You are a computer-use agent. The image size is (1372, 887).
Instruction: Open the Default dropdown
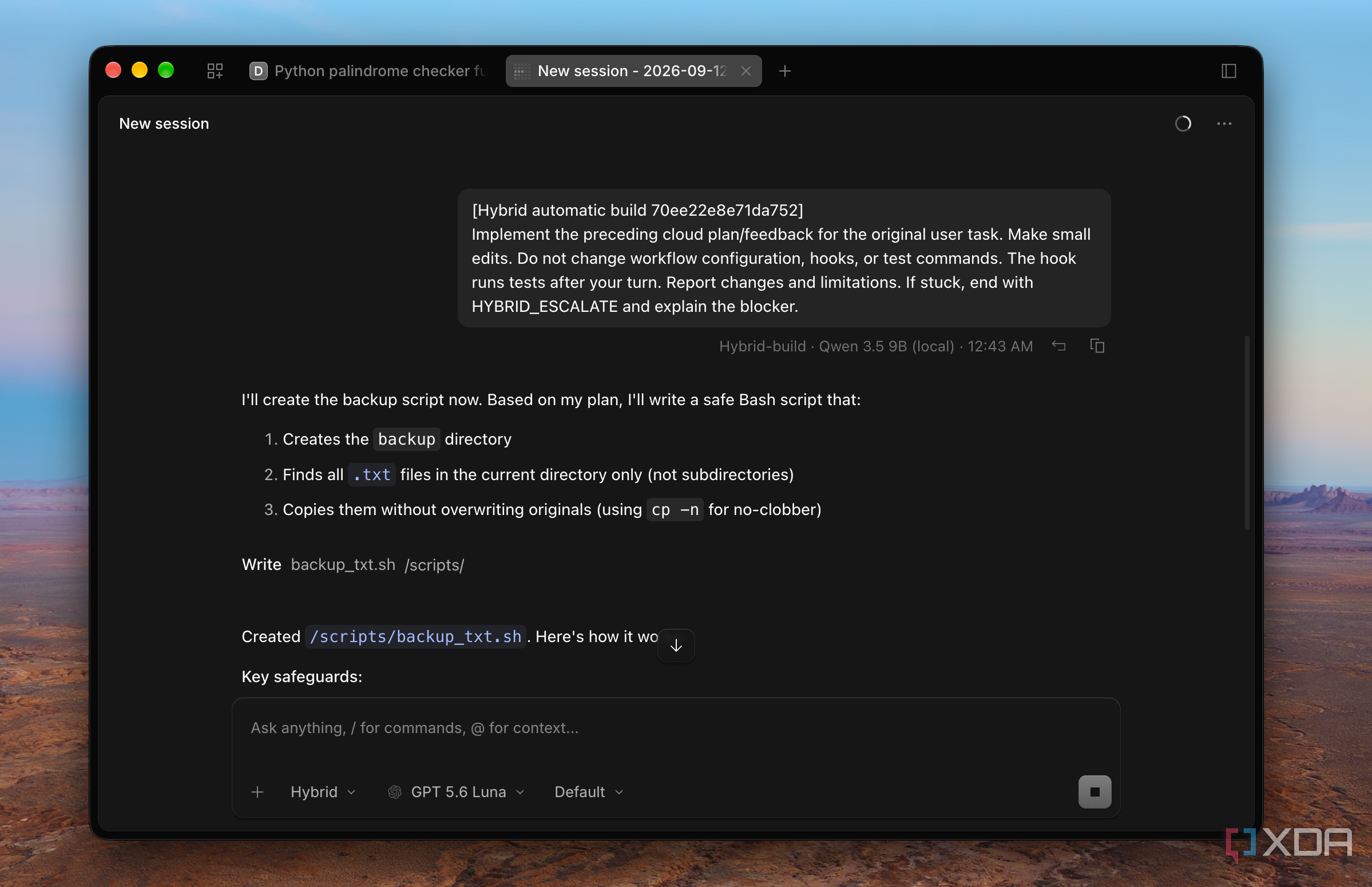coord(589,792)
